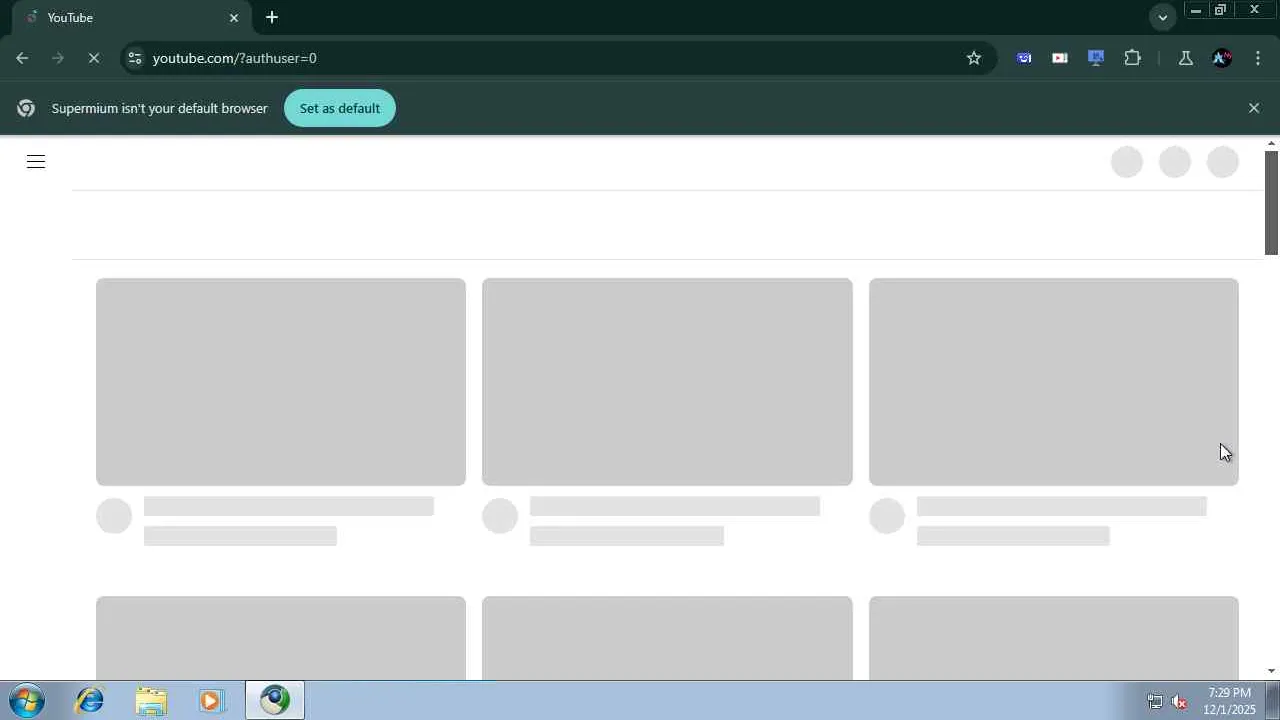This screenshot has width=1280, height=720.
Task: Open the Extensions puzzle-piece menu
Action: tap(1132, 58)
